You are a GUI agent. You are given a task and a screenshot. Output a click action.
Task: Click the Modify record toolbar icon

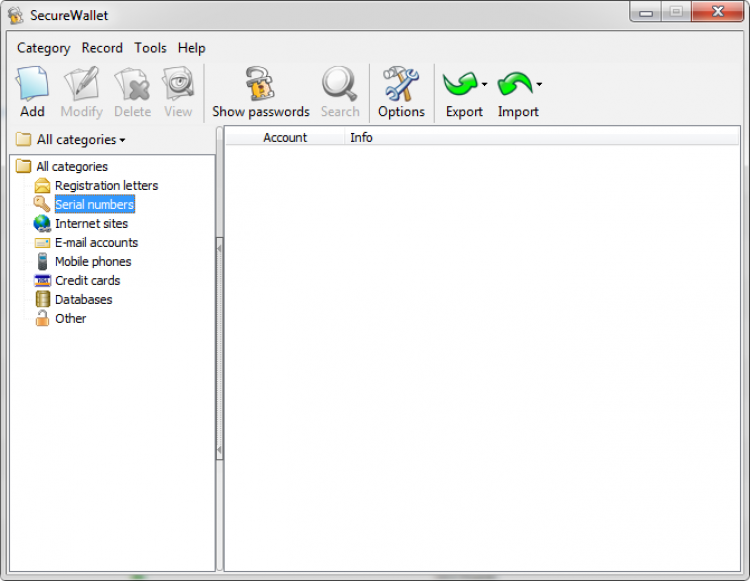point(82,84)
